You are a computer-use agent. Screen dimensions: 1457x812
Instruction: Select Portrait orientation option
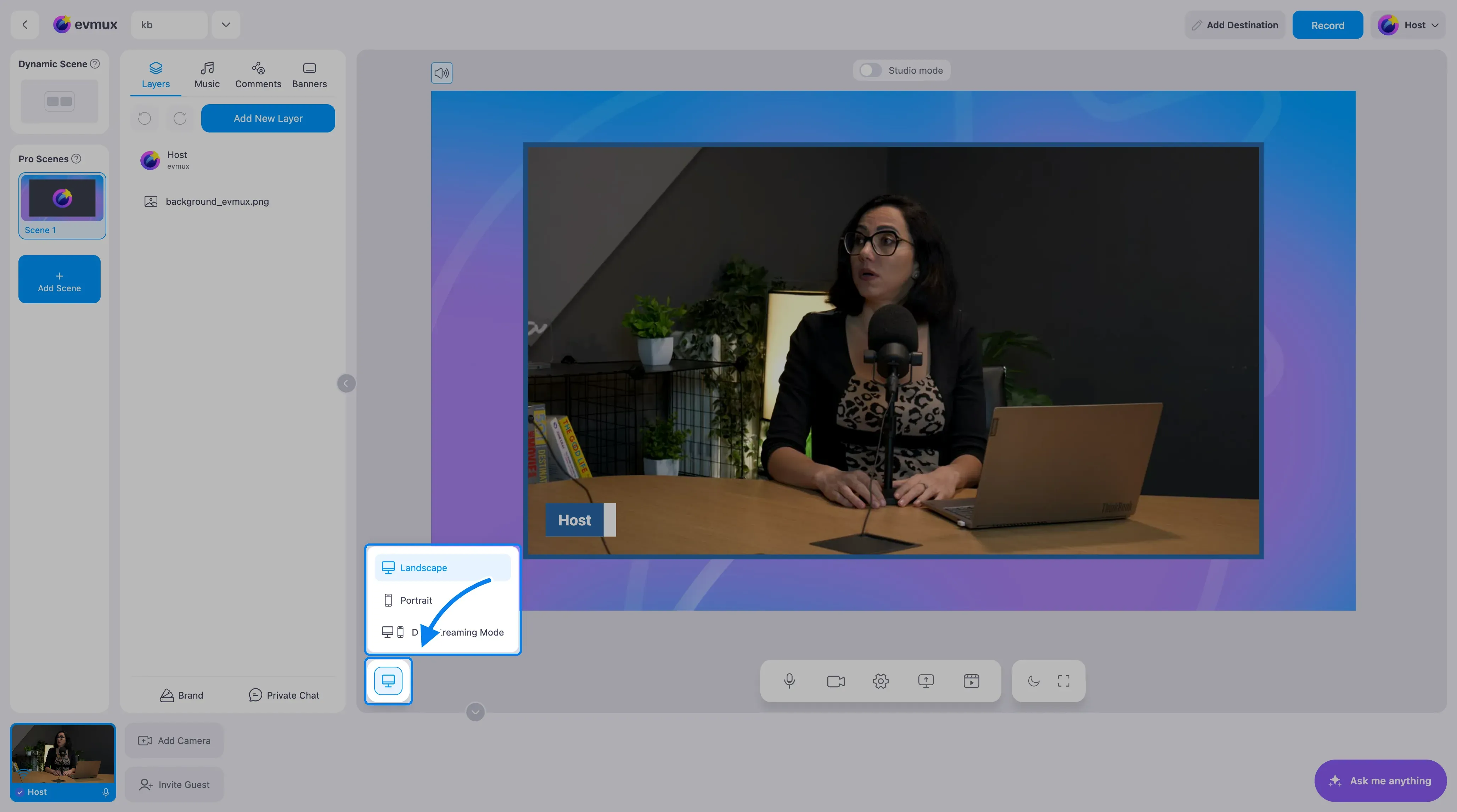coord(442,600)
